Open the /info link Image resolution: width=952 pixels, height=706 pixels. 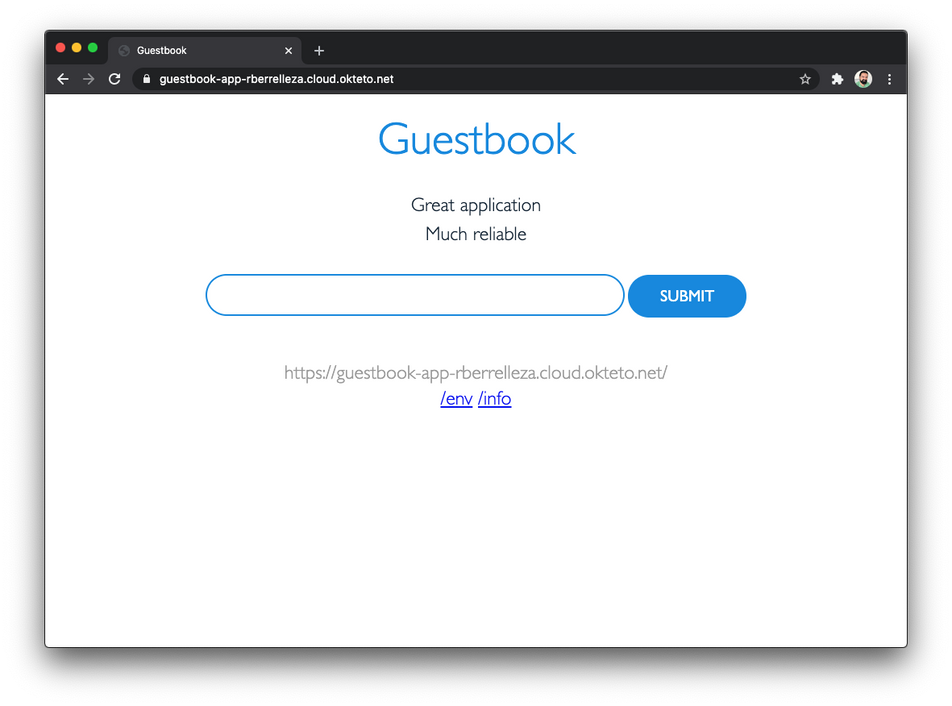(494, 398)
